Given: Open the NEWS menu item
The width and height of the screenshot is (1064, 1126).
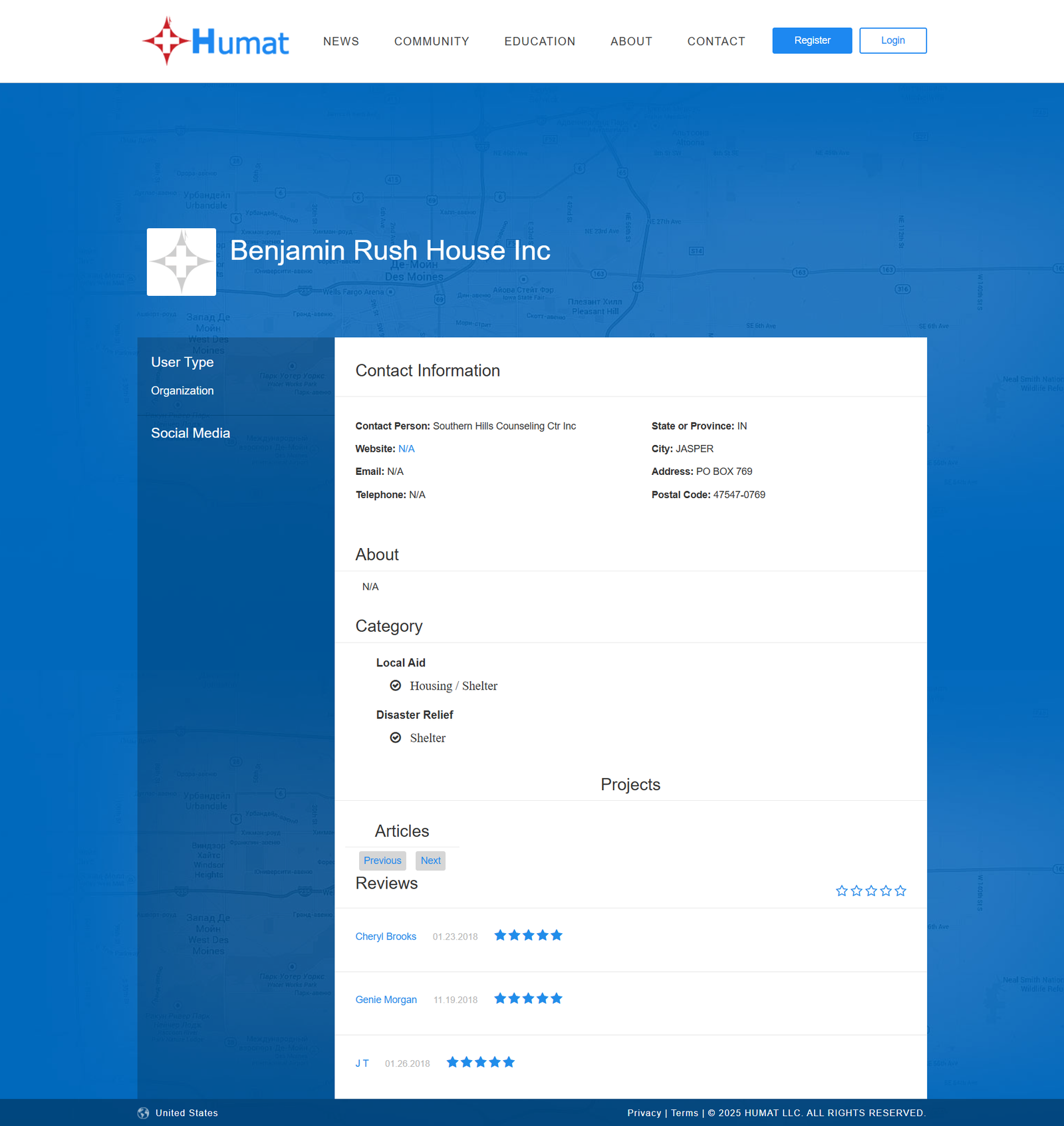Looking at the screenshot, I should (x=340, y=41).
